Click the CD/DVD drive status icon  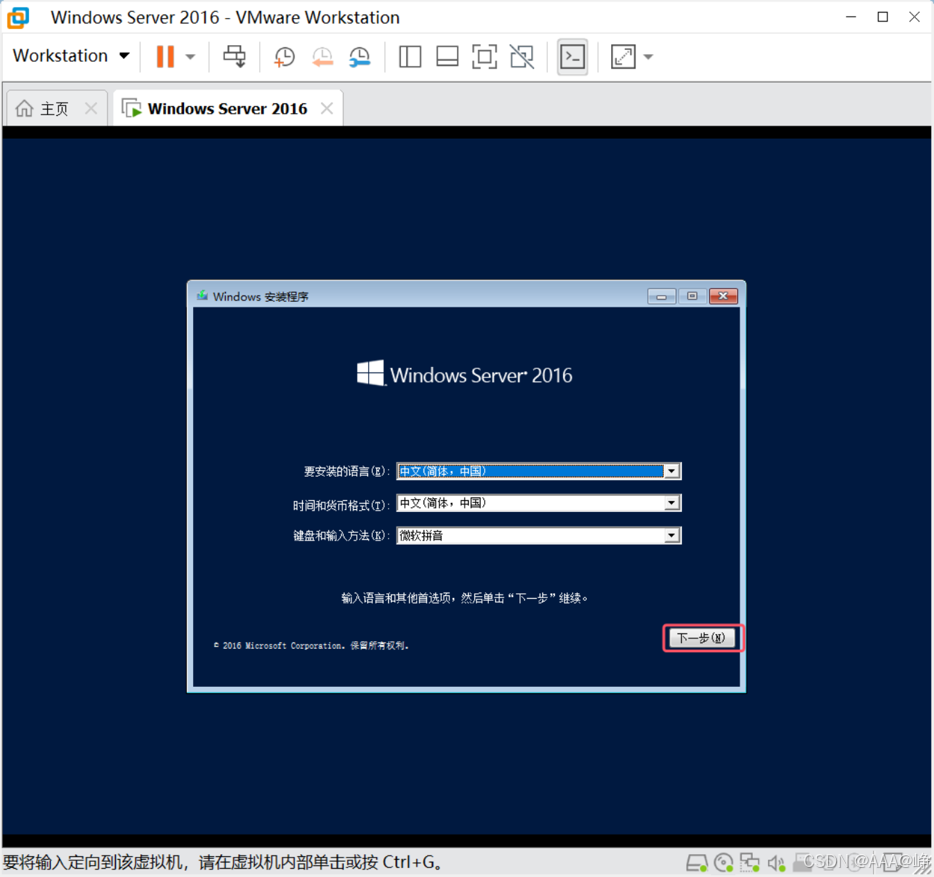723,862
